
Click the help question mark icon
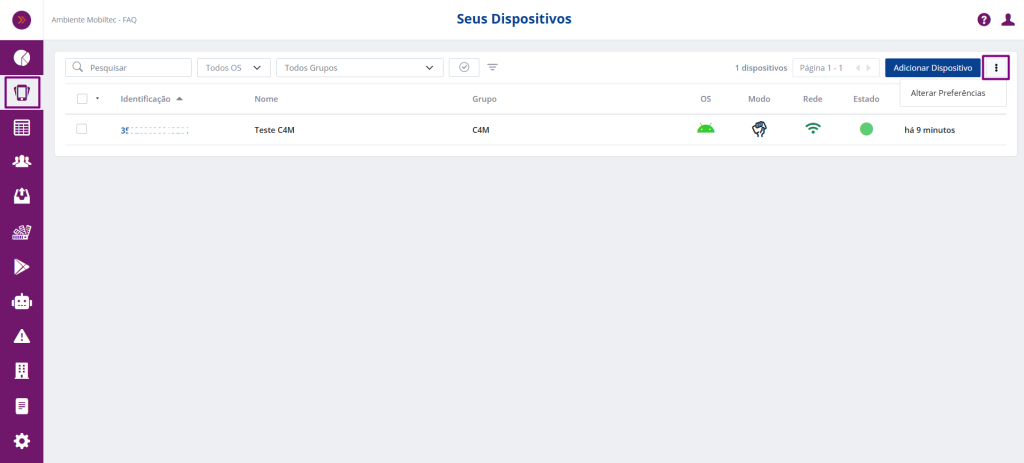[x=984, y=20]
